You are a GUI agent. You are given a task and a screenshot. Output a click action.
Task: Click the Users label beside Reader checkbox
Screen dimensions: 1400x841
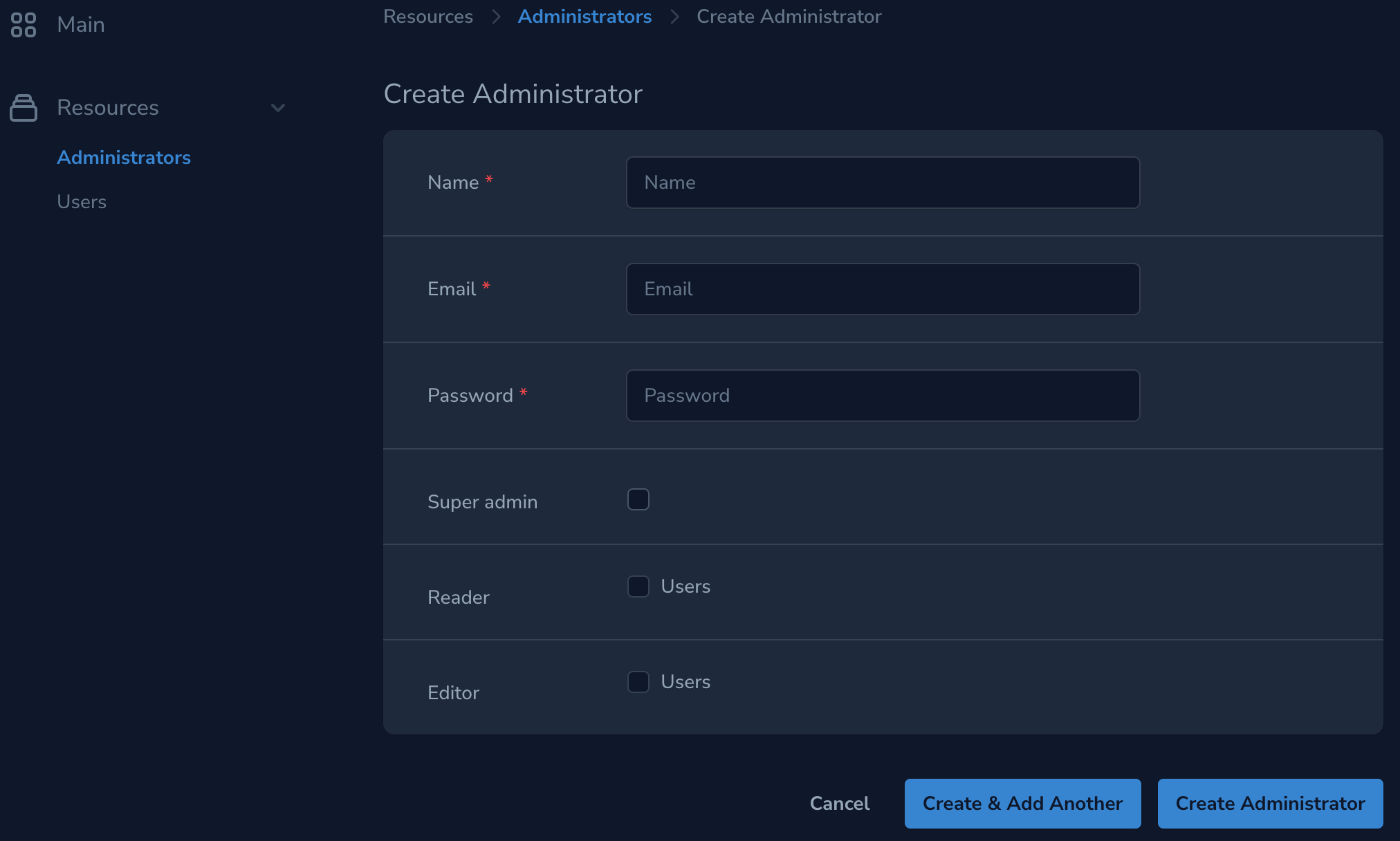(685, 586)
